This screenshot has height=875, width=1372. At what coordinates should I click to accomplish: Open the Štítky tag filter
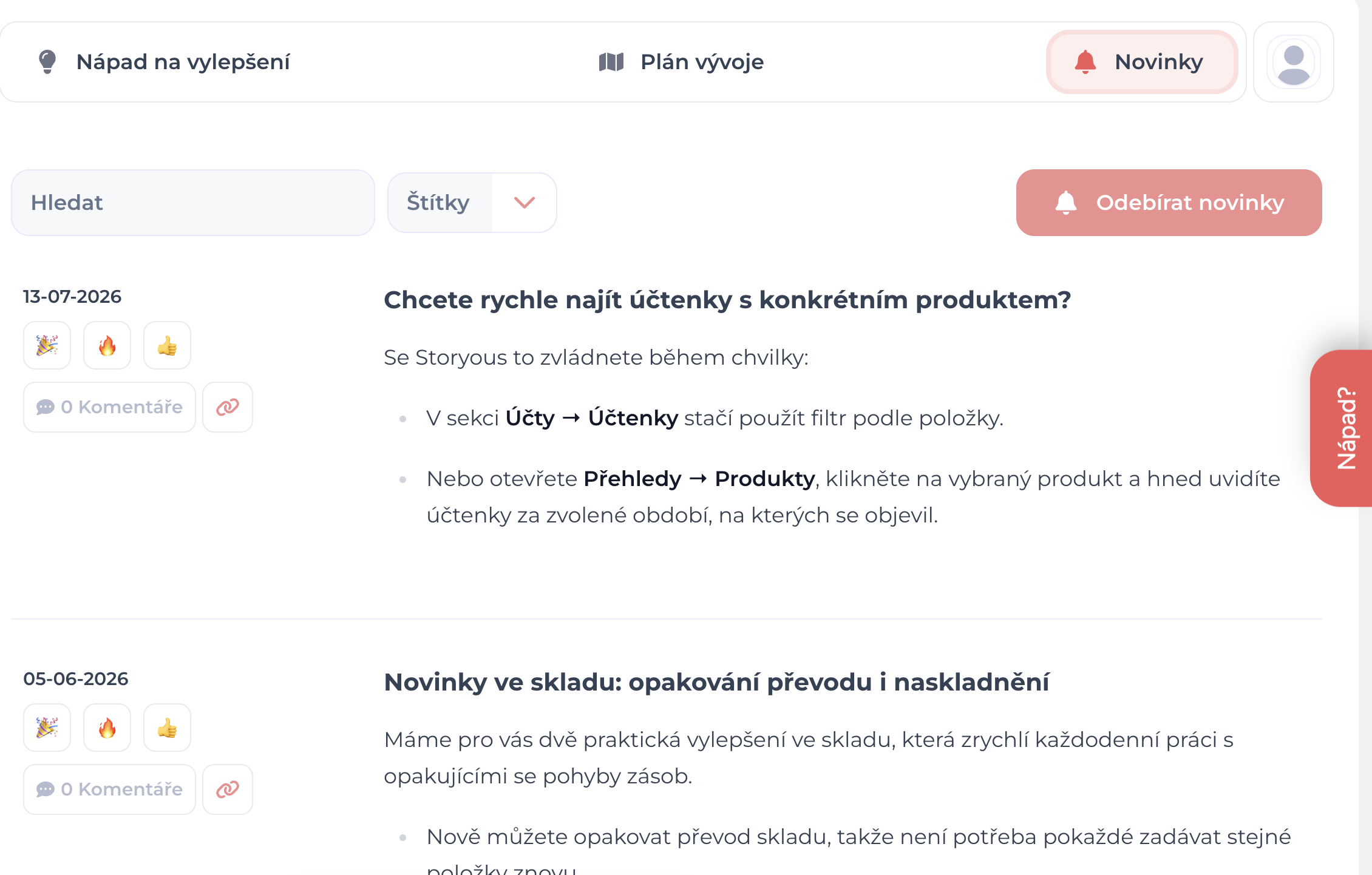[x=472, y=203]
